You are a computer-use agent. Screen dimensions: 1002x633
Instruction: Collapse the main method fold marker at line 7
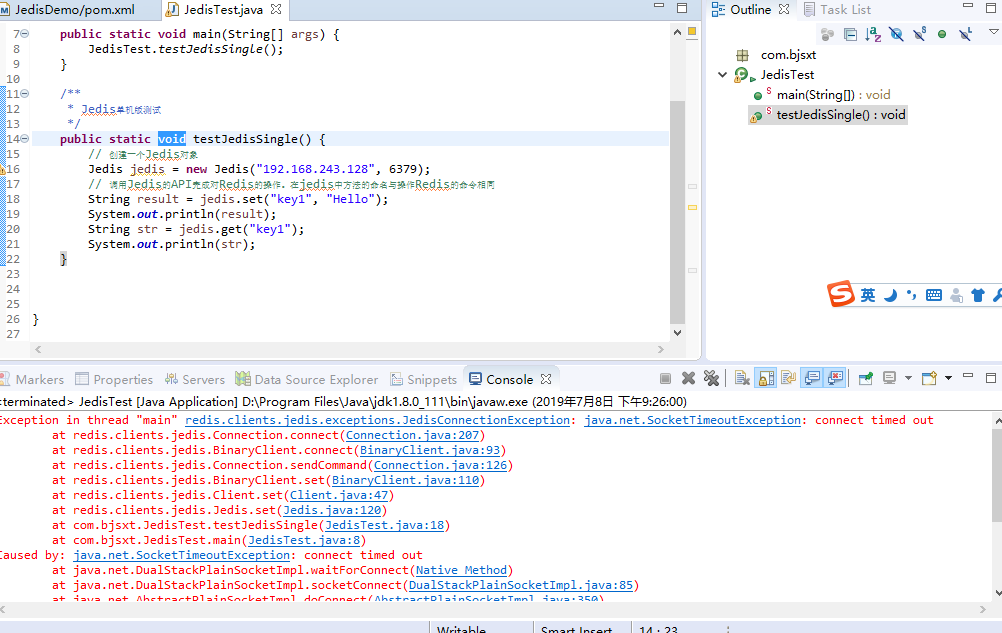point(25,34)
